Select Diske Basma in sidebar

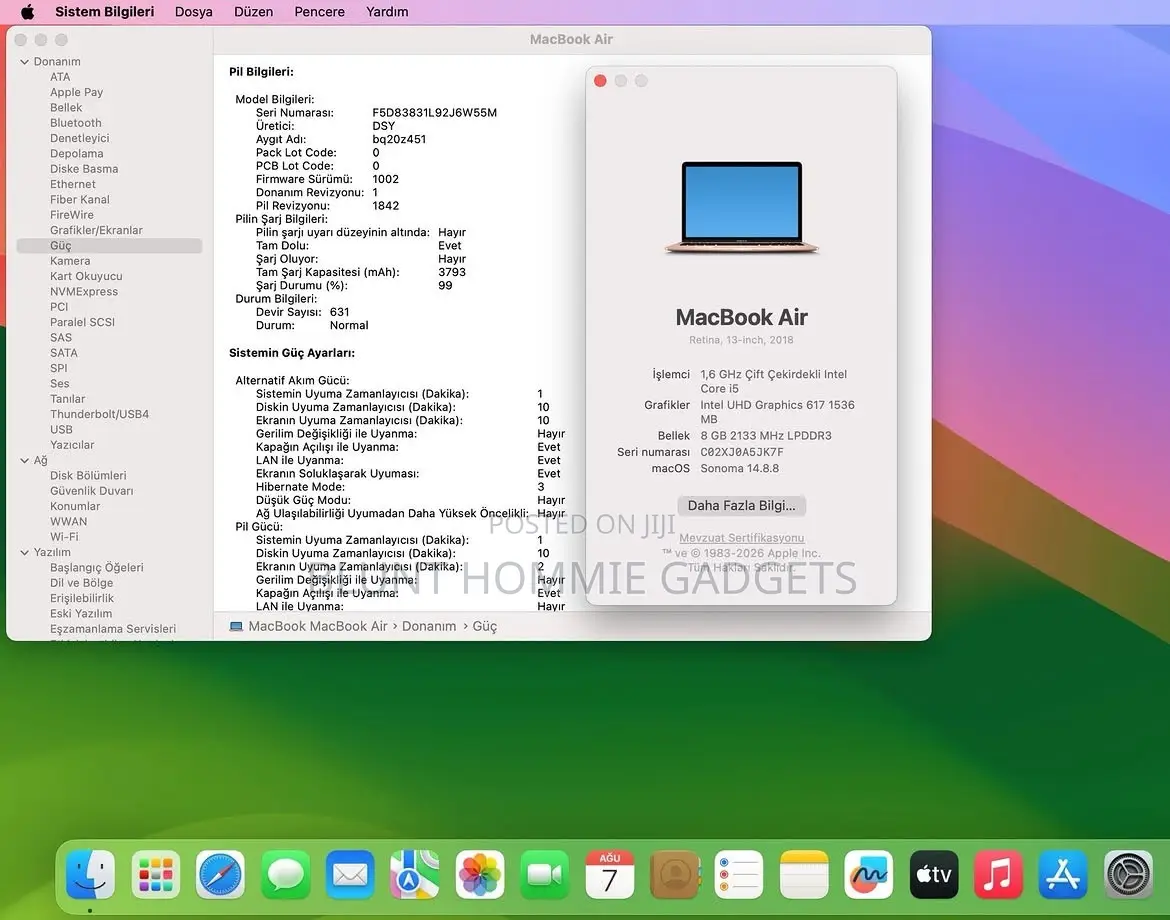[84, 169]
